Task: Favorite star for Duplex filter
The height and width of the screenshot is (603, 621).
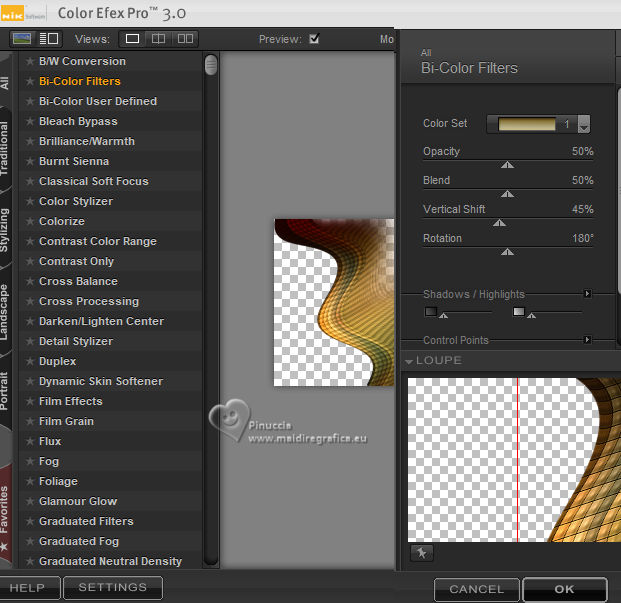Action: [30, 361]
